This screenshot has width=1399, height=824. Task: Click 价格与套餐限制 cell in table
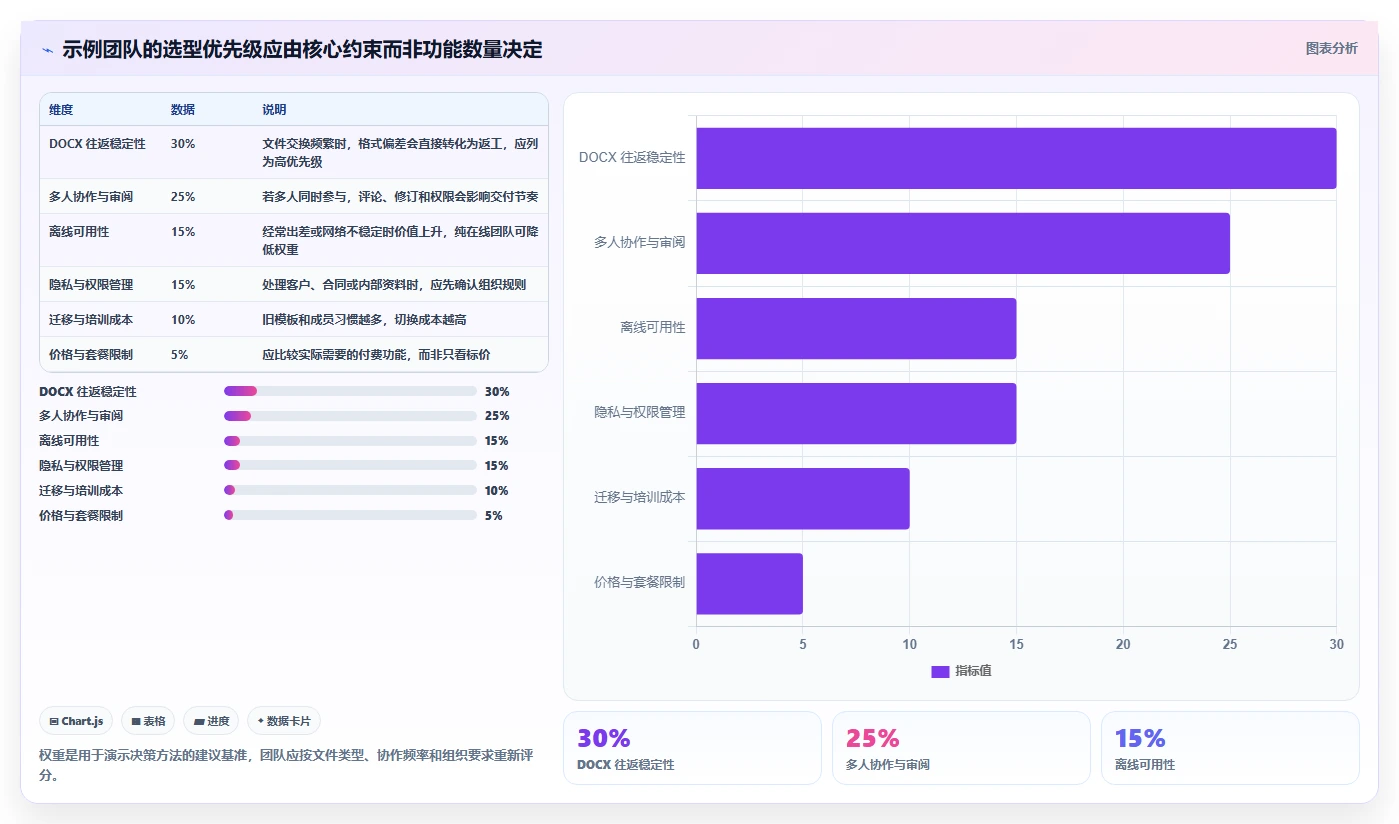(91, 354)
